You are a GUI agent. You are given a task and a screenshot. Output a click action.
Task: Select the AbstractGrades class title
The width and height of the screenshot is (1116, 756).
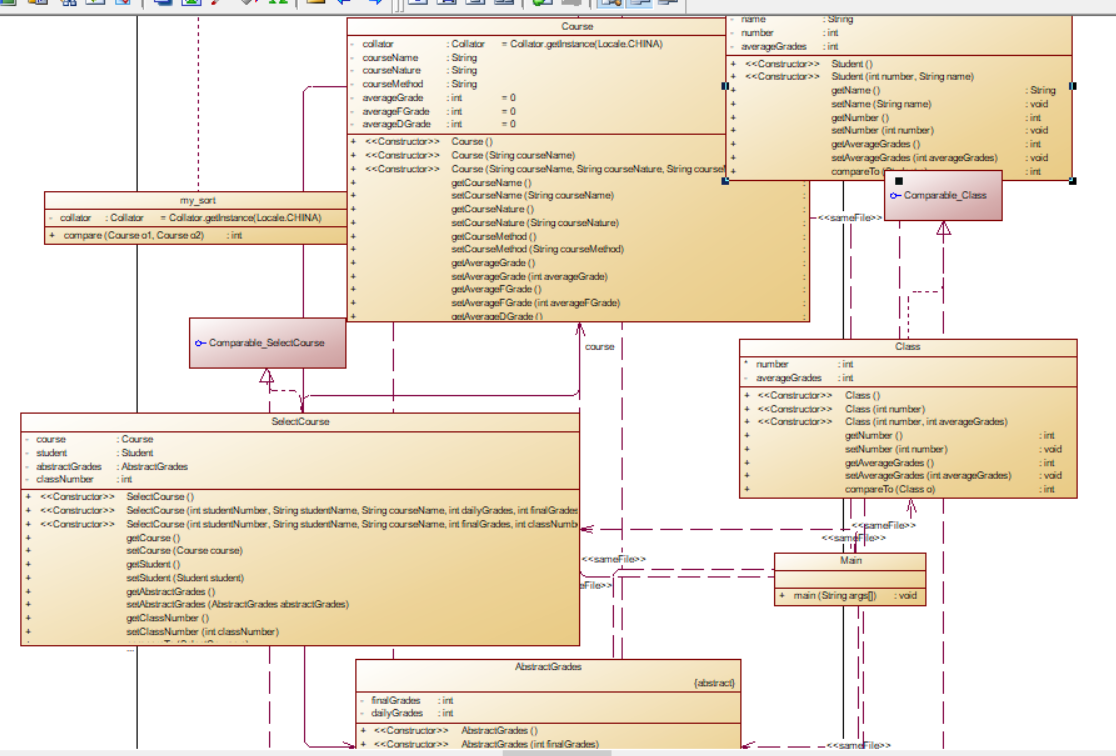pos(548,667)
